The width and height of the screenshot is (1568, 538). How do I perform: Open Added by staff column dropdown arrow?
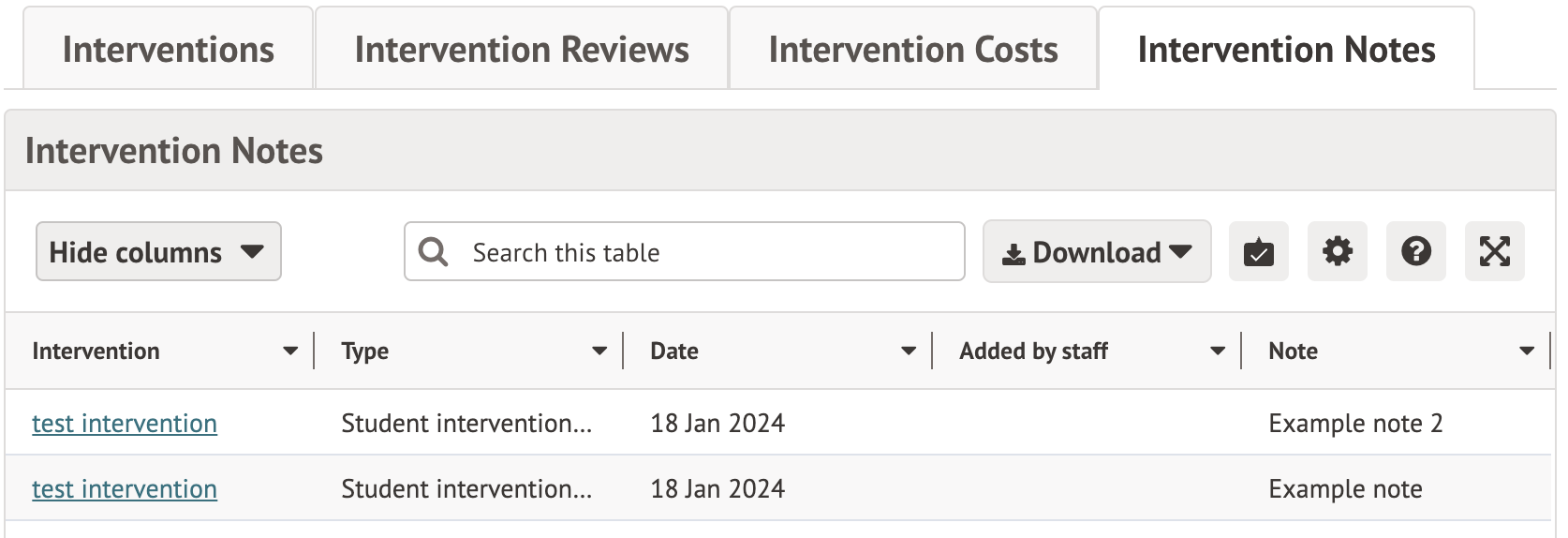[x=1218, y=351]
